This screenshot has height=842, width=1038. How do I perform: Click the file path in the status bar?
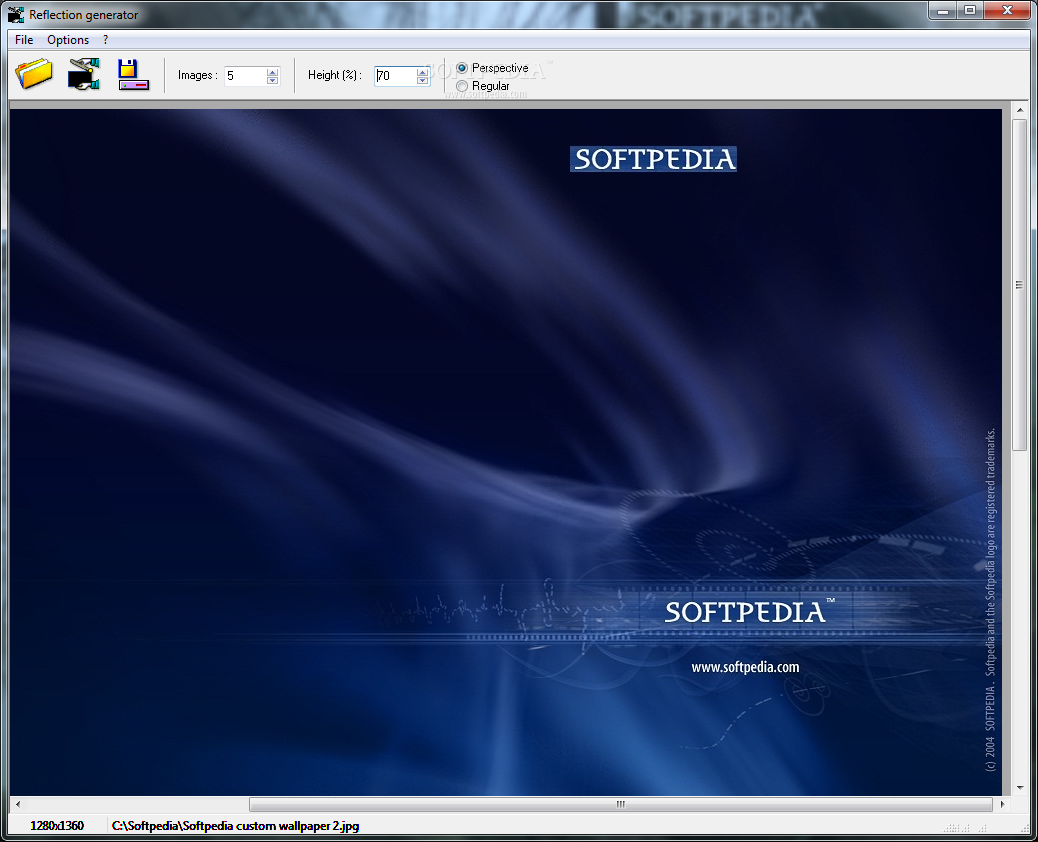click(x=235, y=825)
